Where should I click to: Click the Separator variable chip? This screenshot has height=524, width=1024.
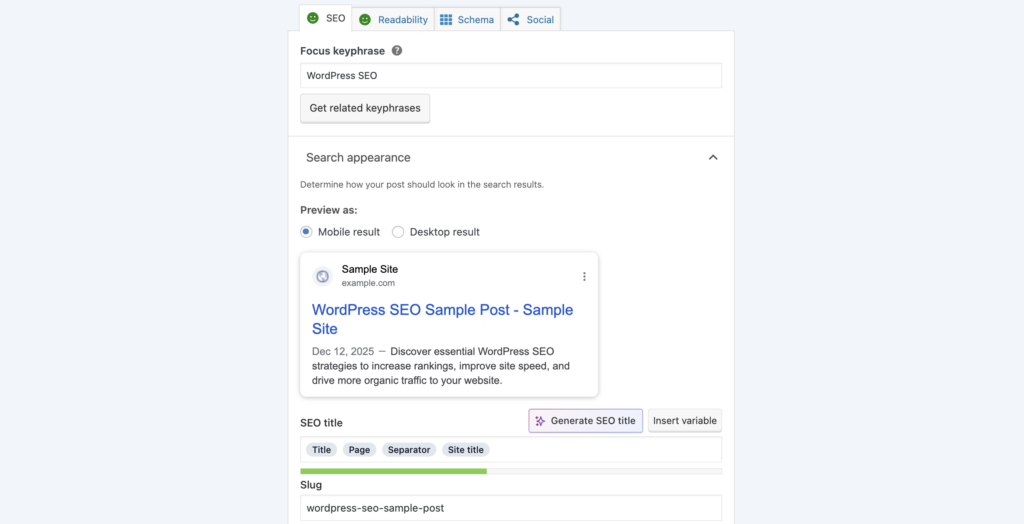pyautogui.click(x=409, y=450)
